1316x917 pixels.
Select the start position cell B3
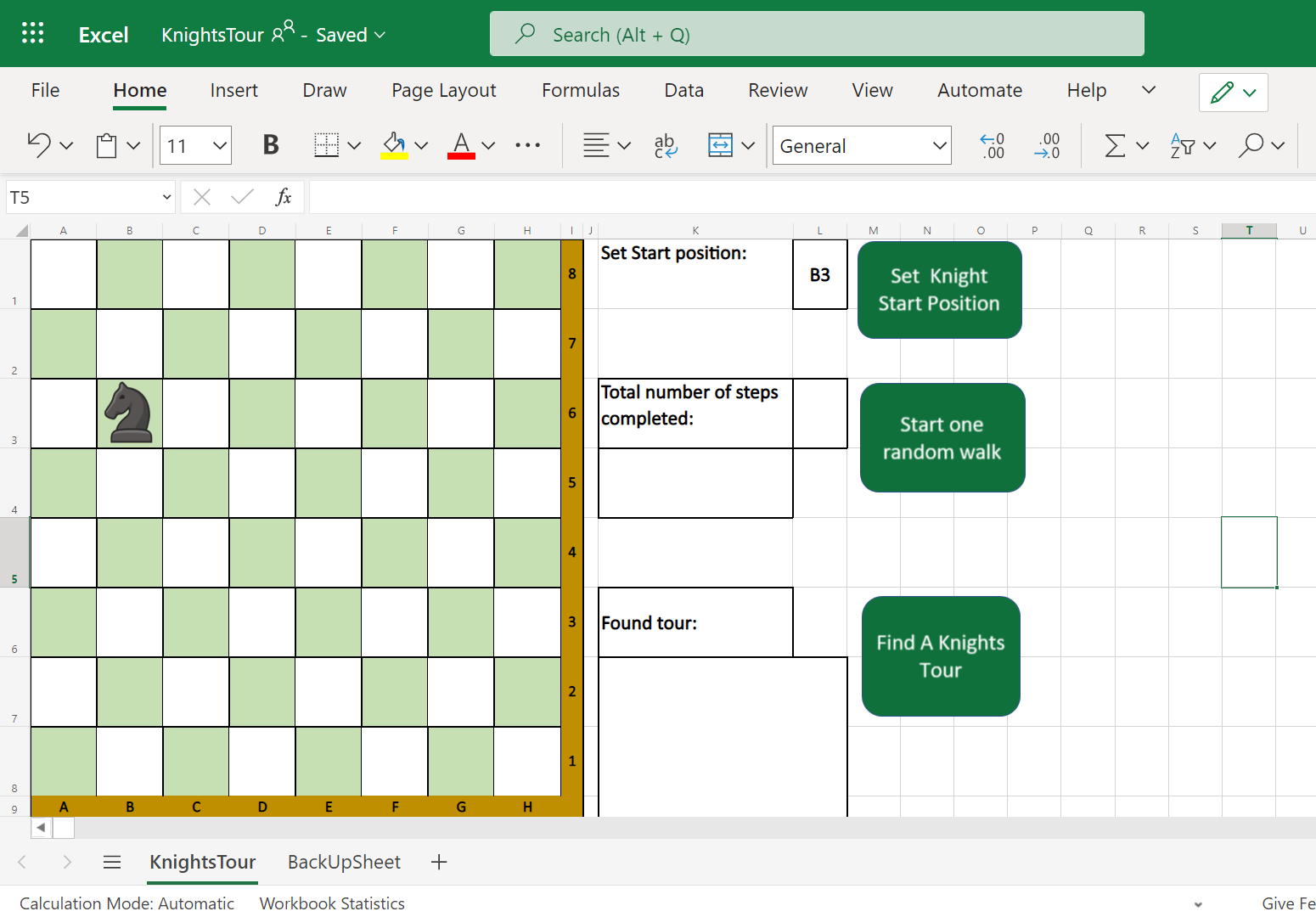click(820, 274)
